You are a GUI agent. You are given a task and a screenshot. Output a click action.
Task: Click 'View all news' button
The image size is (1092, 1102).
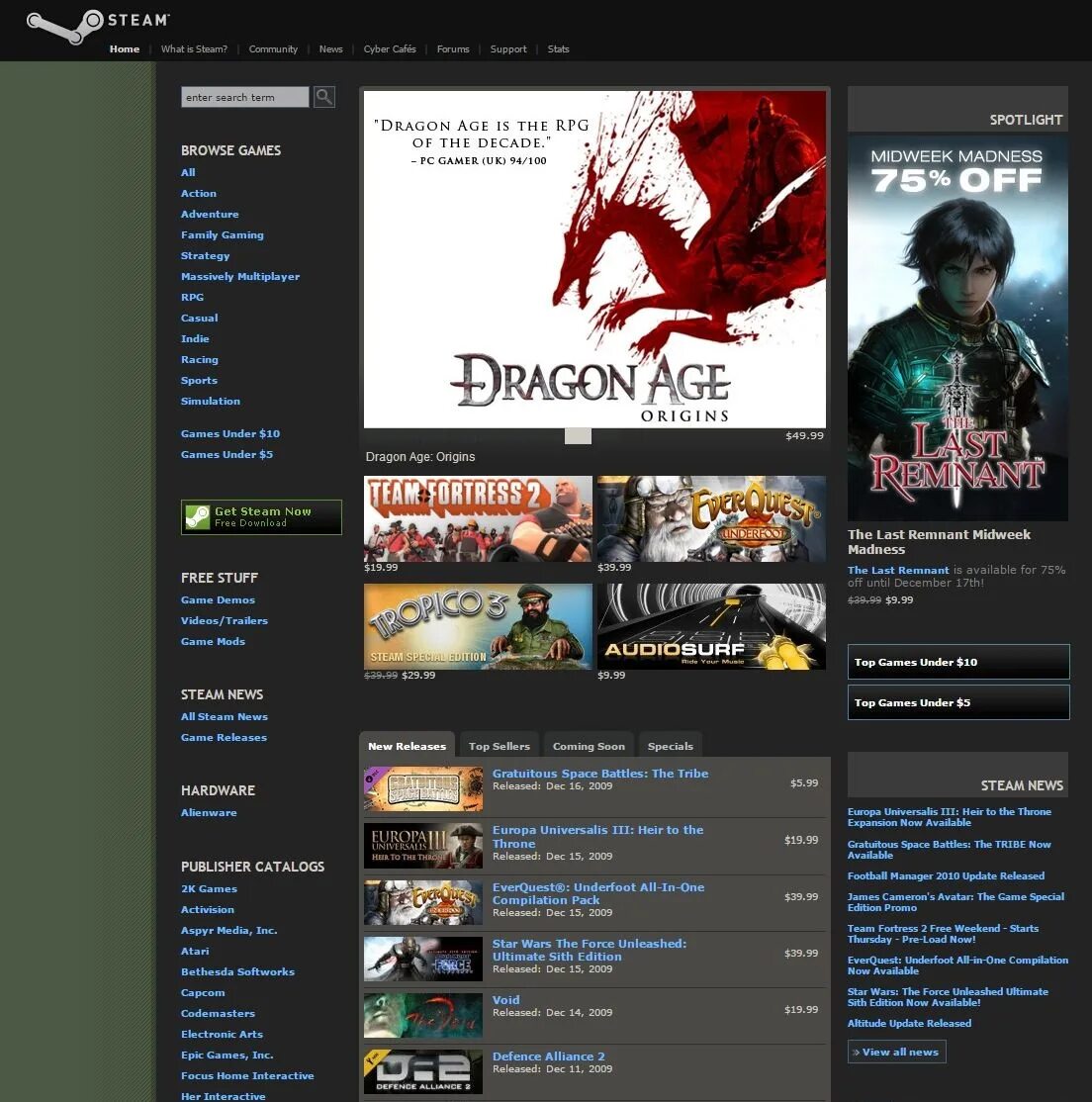click(897, 1052)
